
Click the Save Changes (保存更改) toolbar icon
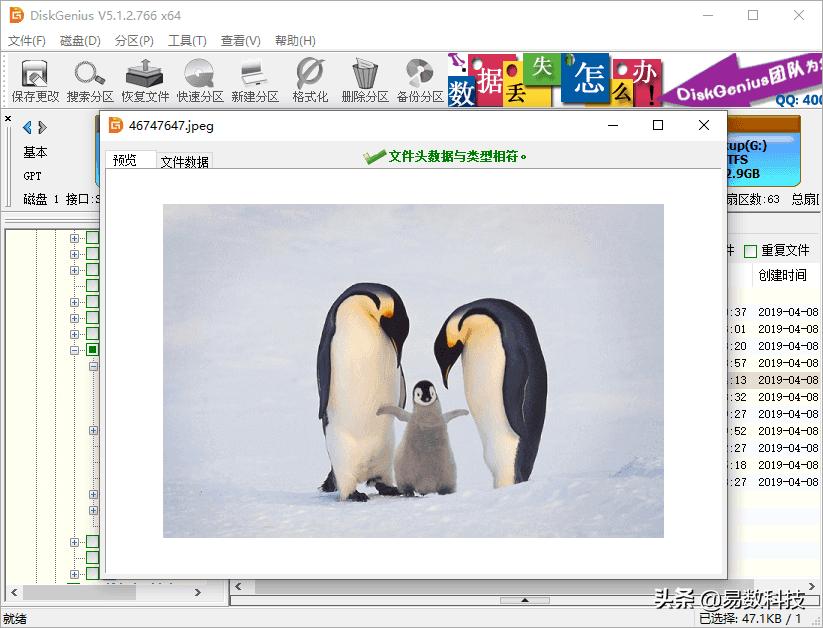[x=35, y=80]
